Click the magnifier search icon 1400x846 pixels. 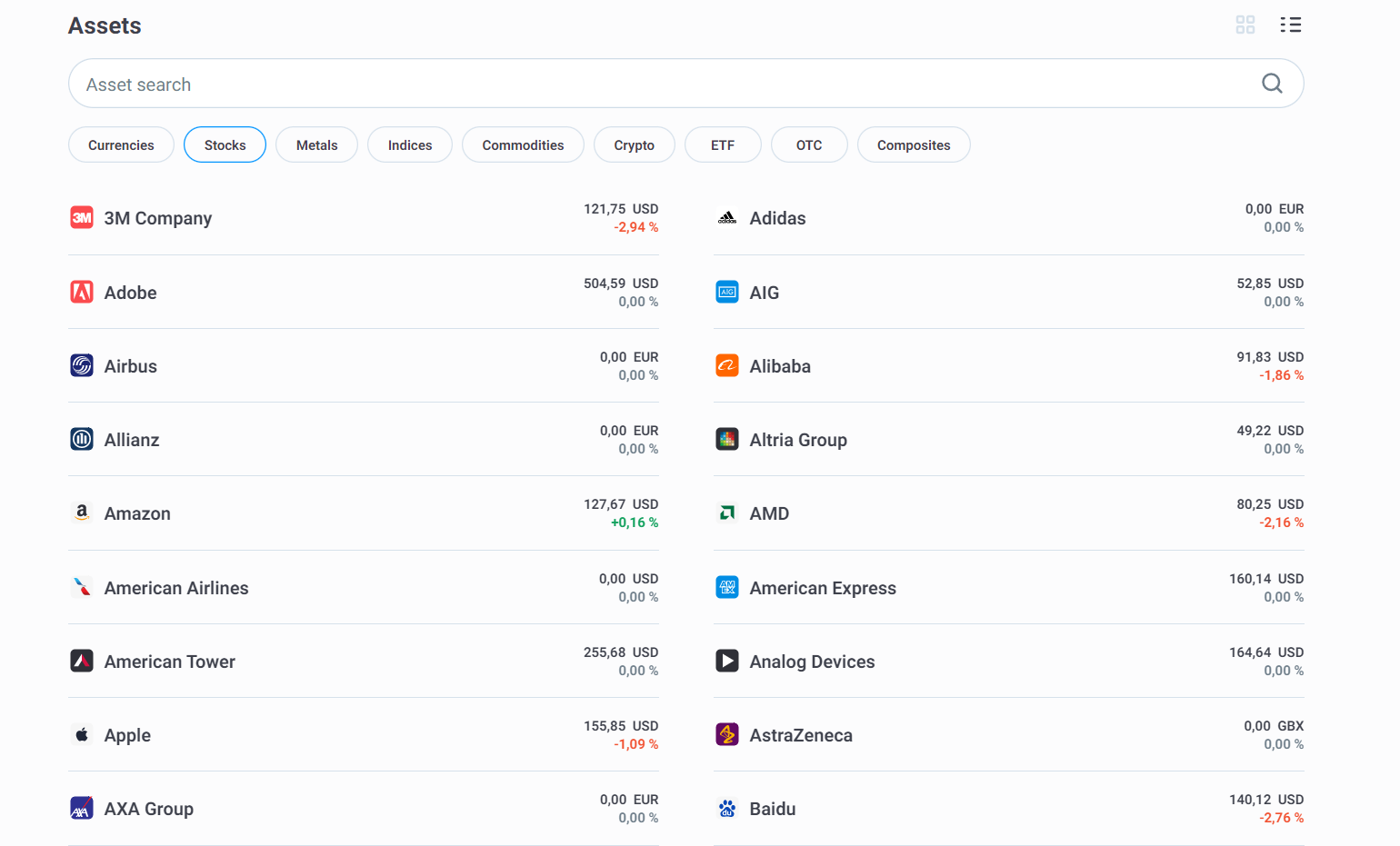pyautogui.click(x=1272, y=84)
